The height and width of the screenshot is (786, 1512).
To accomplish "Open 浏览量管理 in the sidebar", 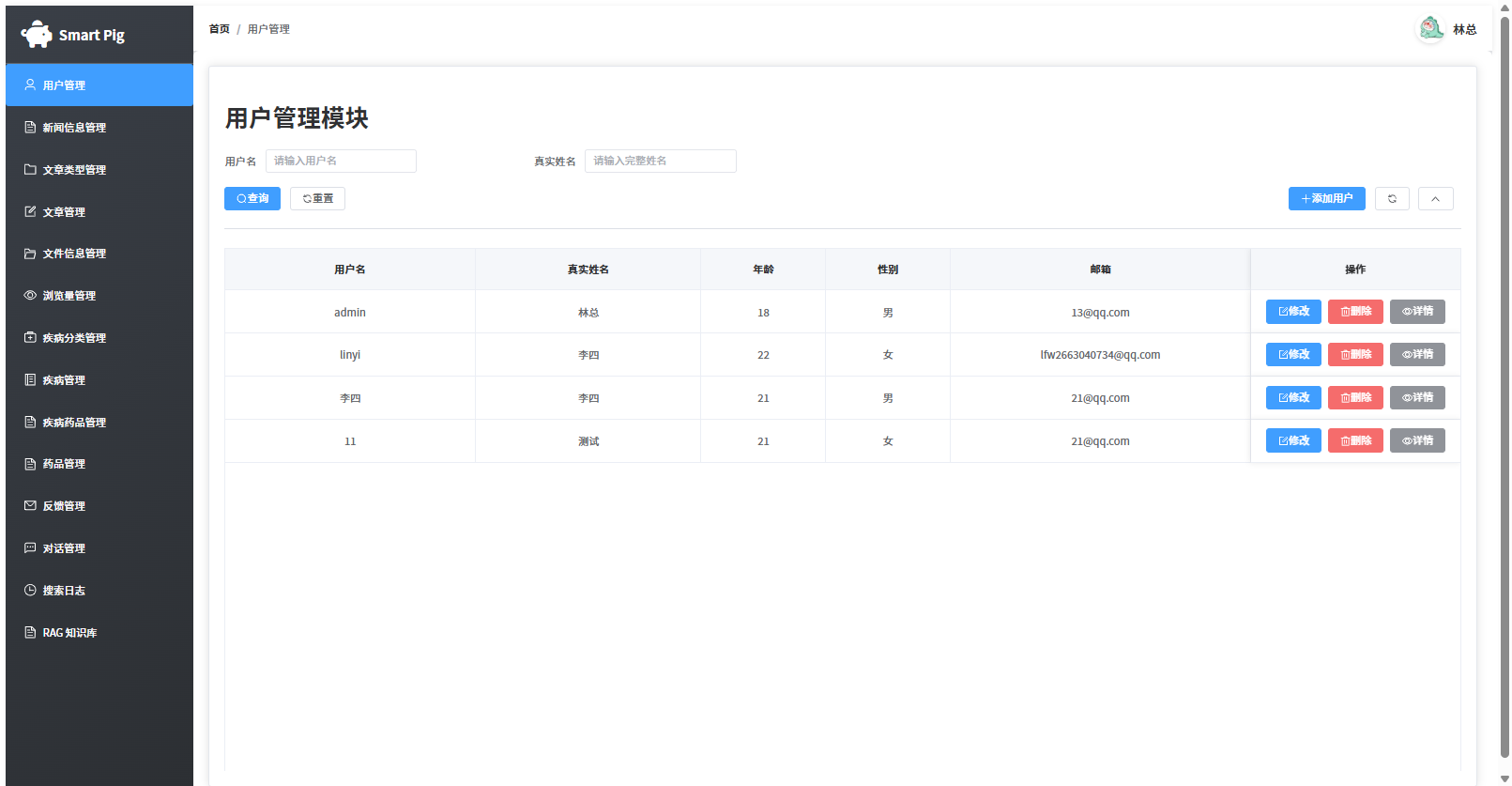I will tap(99, 295).
